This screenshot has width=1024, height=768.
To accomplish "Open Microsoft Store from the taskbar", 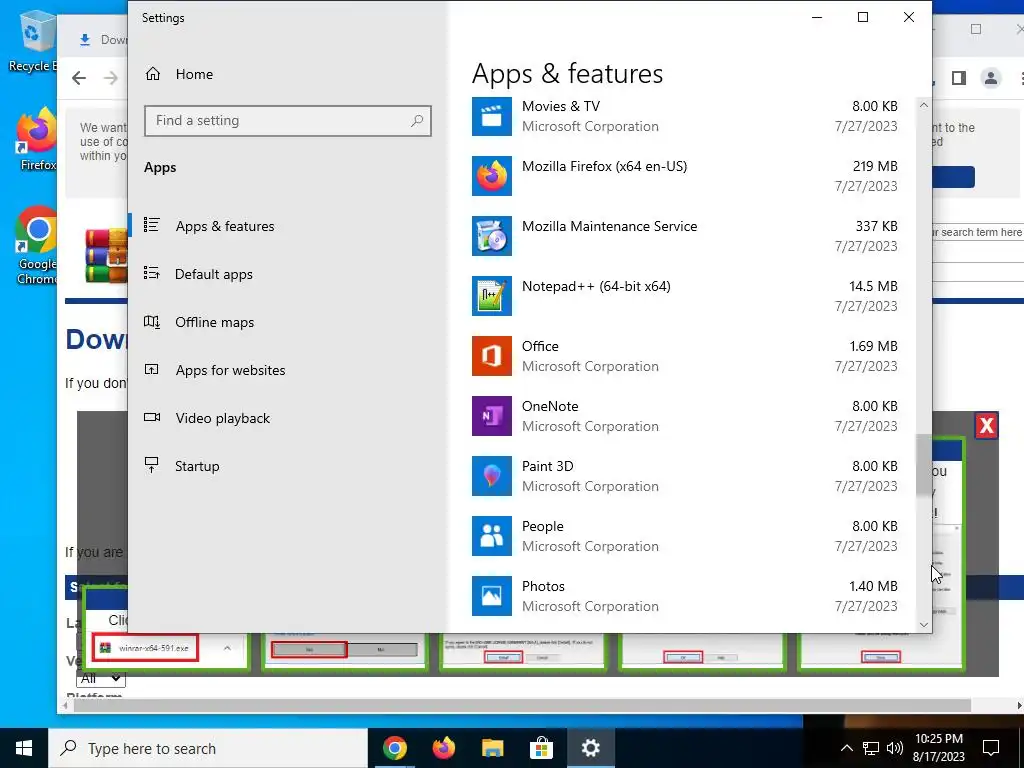I will [x=541, y=748].
